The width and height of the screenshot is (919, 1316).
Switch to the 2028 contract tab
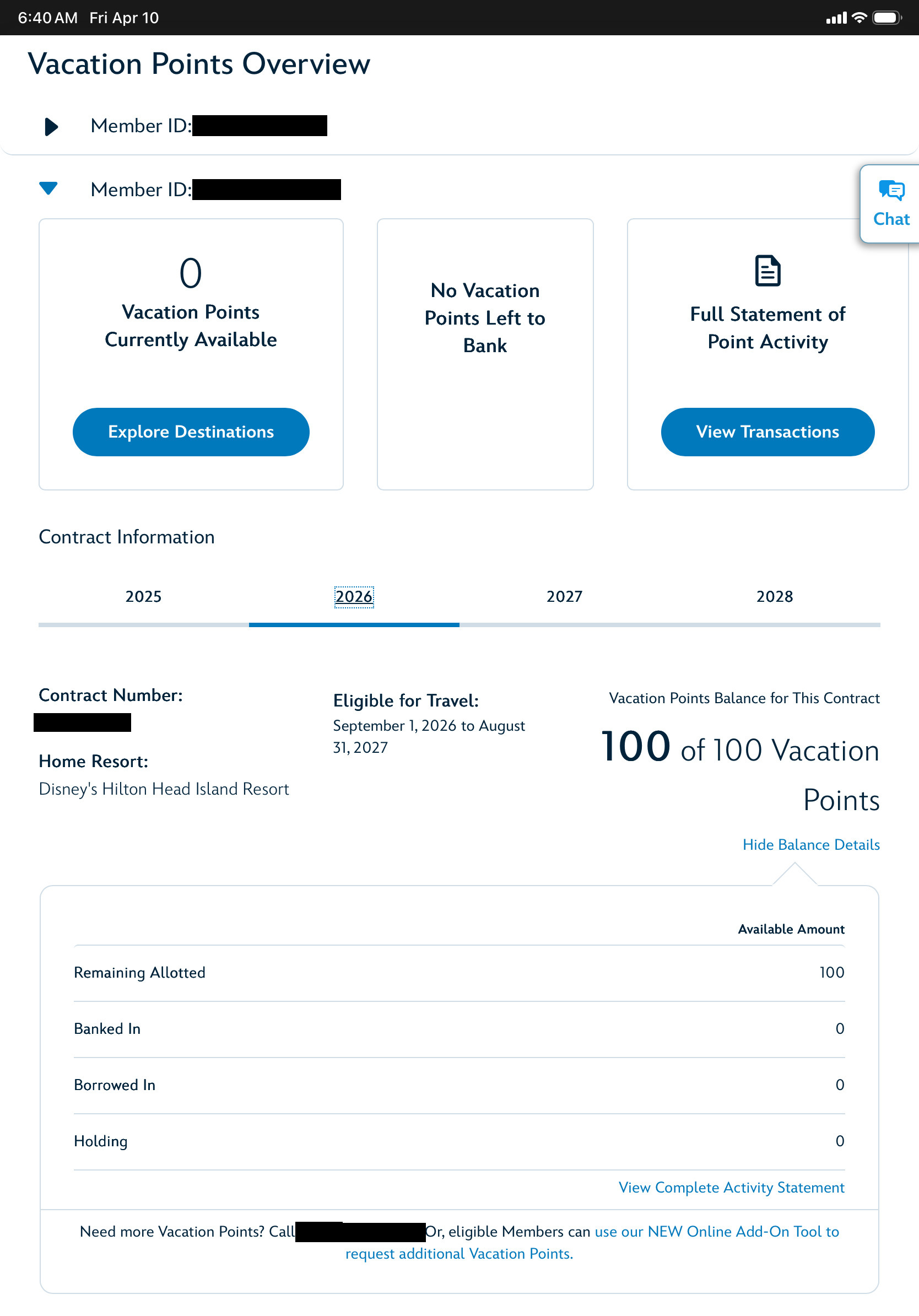[775, 597]
